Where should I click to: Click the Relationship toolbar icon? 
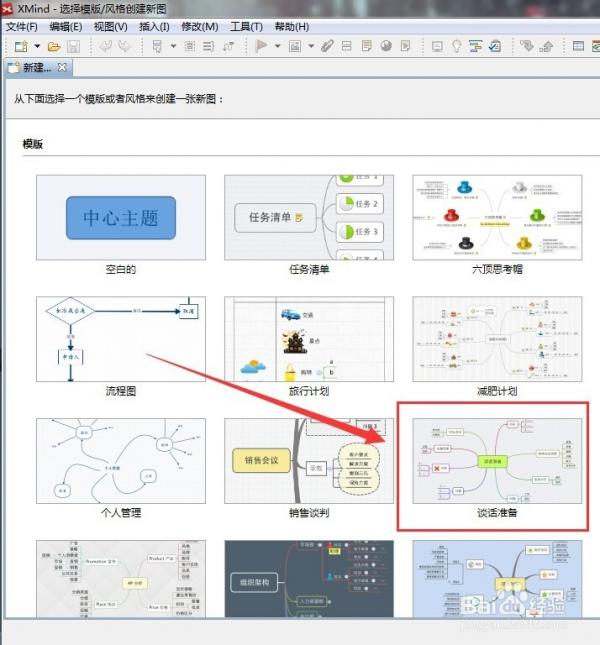pos(228,46)
